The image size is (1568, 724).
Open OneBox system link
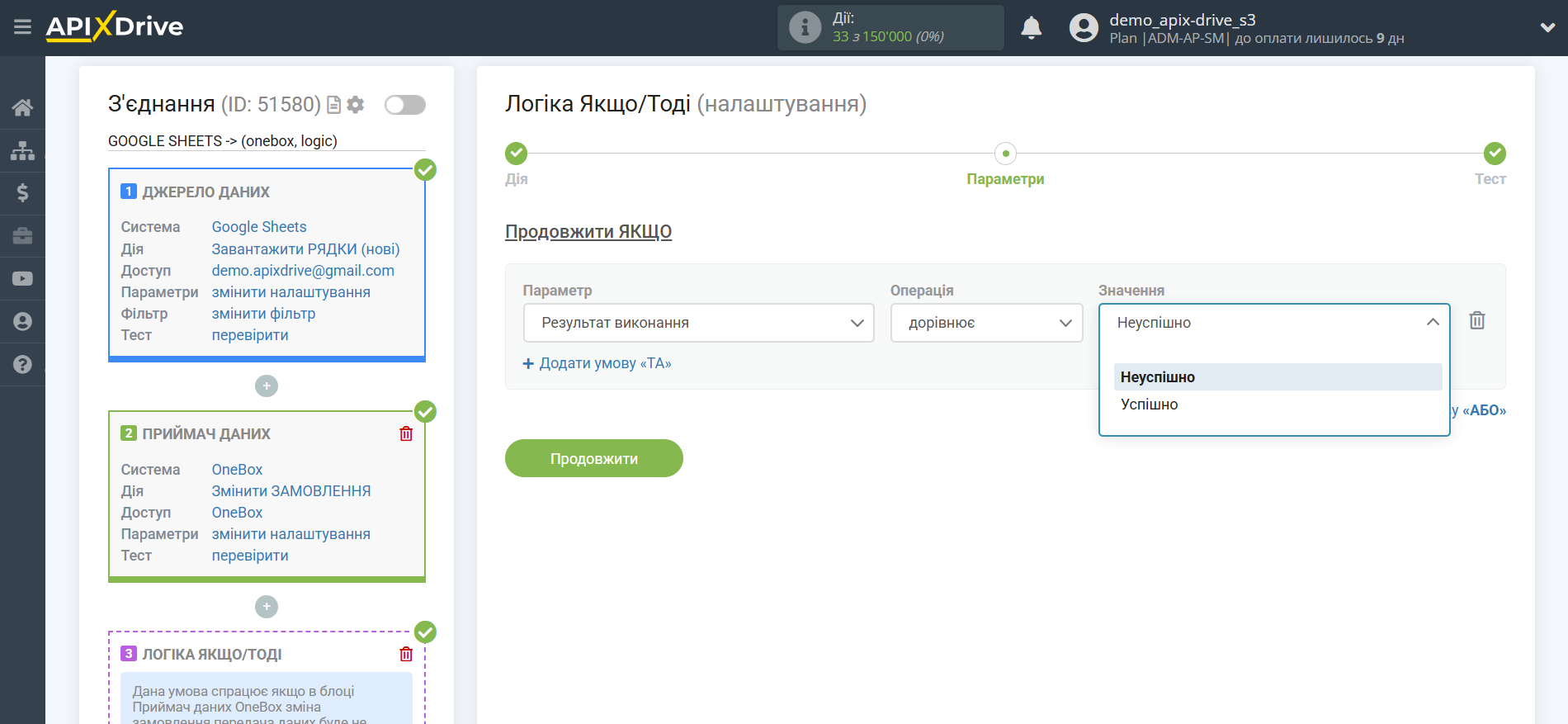click(x=237, y=470)
